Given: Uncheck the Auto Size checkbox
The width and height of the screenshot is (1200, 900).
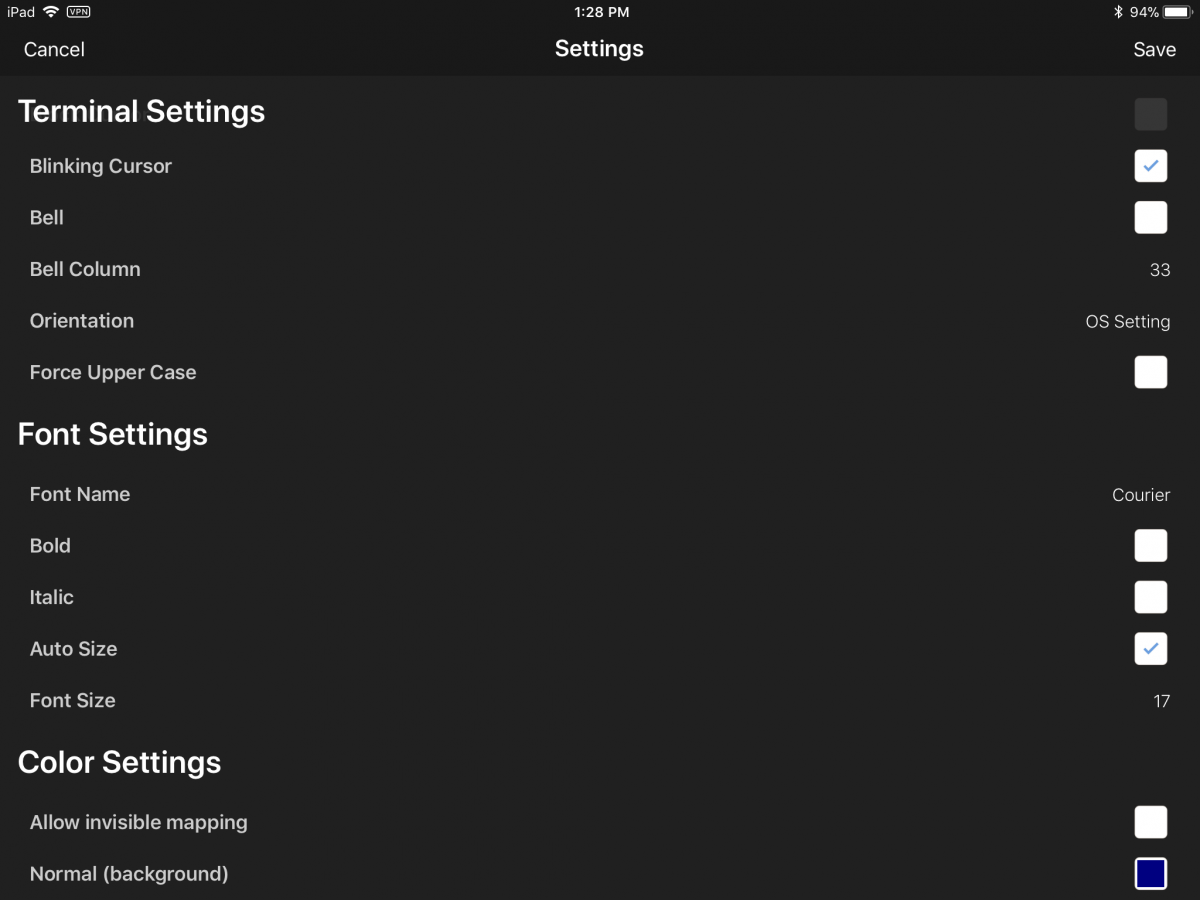Looking at the screenshot, I should [x=1150, y=649].
